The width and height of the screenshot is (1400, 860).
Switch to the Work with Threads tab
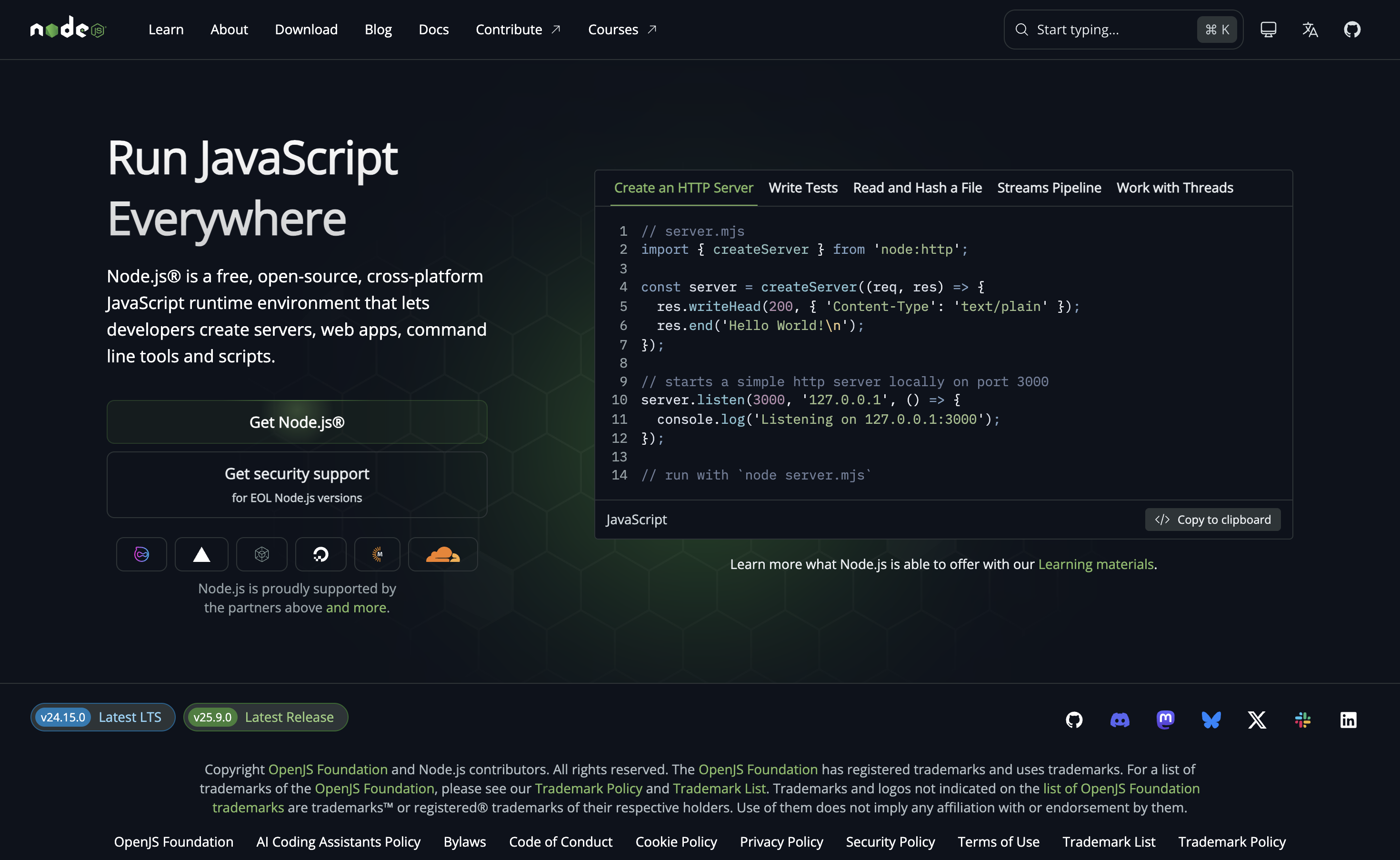pos(1174,188)
